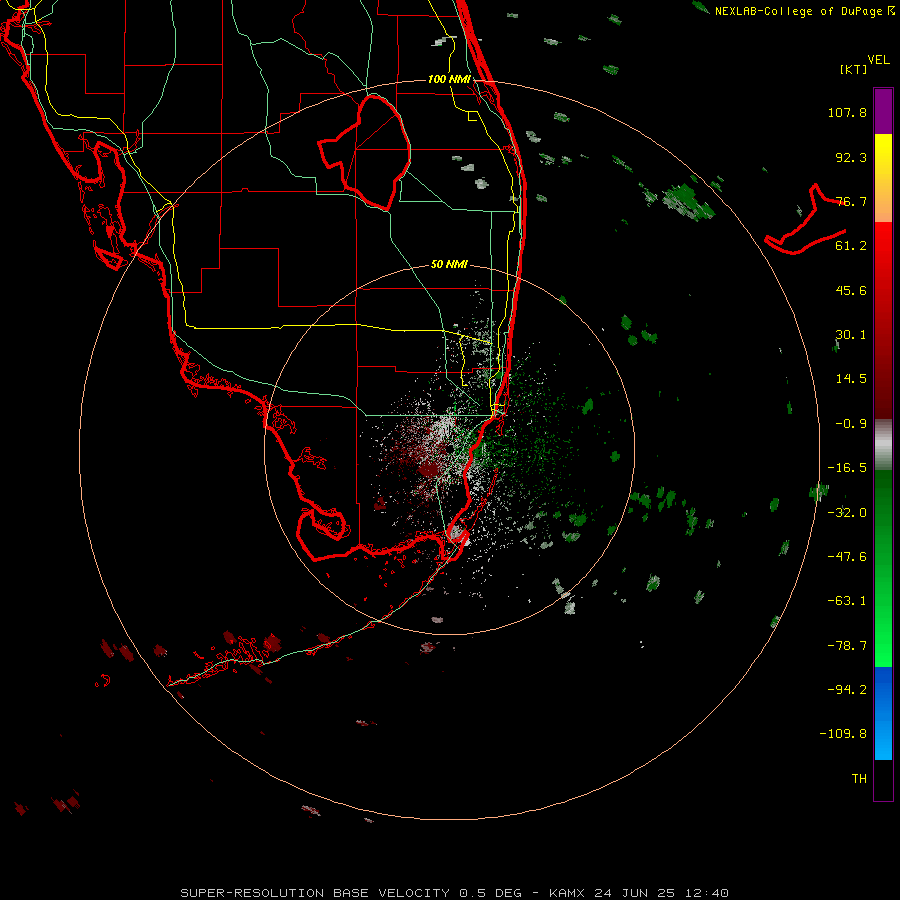
Task: Click the [KT] units label
Action: pyautogui.click(x=854, y=69)
